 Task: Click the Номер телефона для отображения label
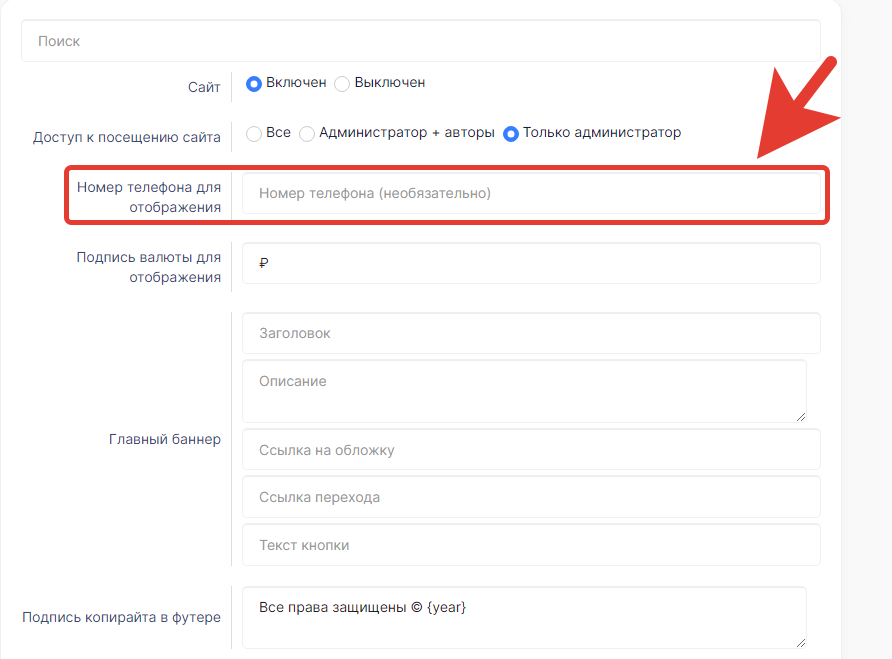(148, 197)
